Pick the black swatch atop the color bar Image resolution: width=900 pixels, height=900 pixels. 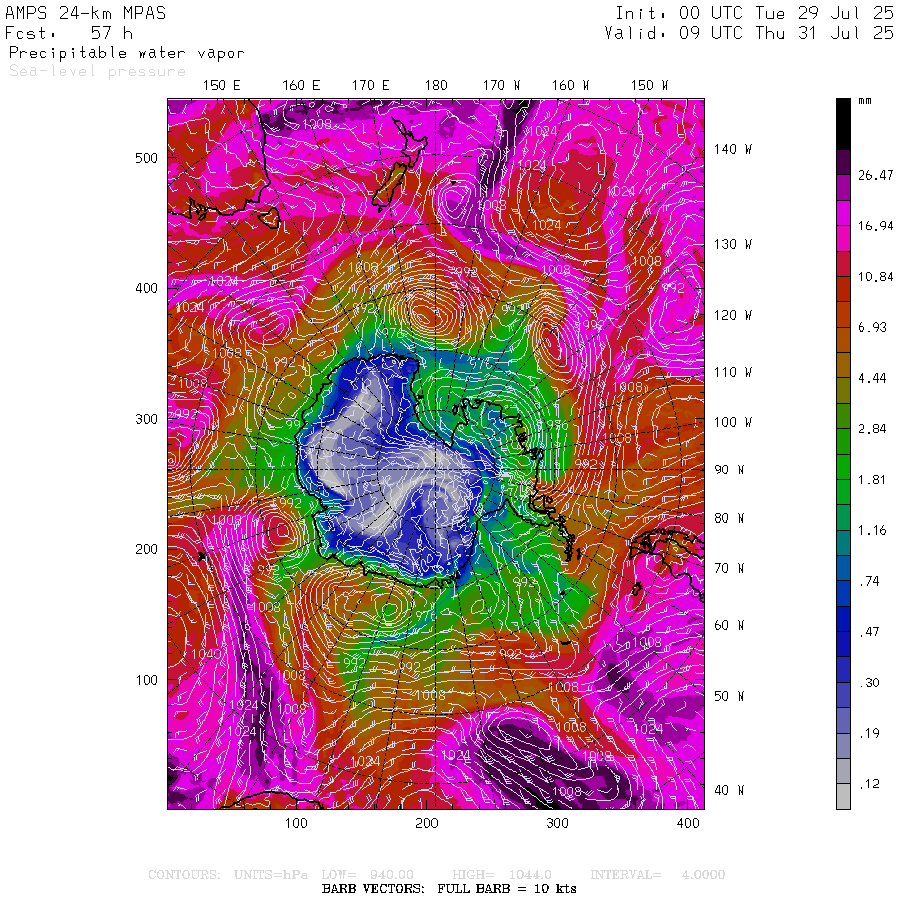pyautogui.click(x=843, y=124)
